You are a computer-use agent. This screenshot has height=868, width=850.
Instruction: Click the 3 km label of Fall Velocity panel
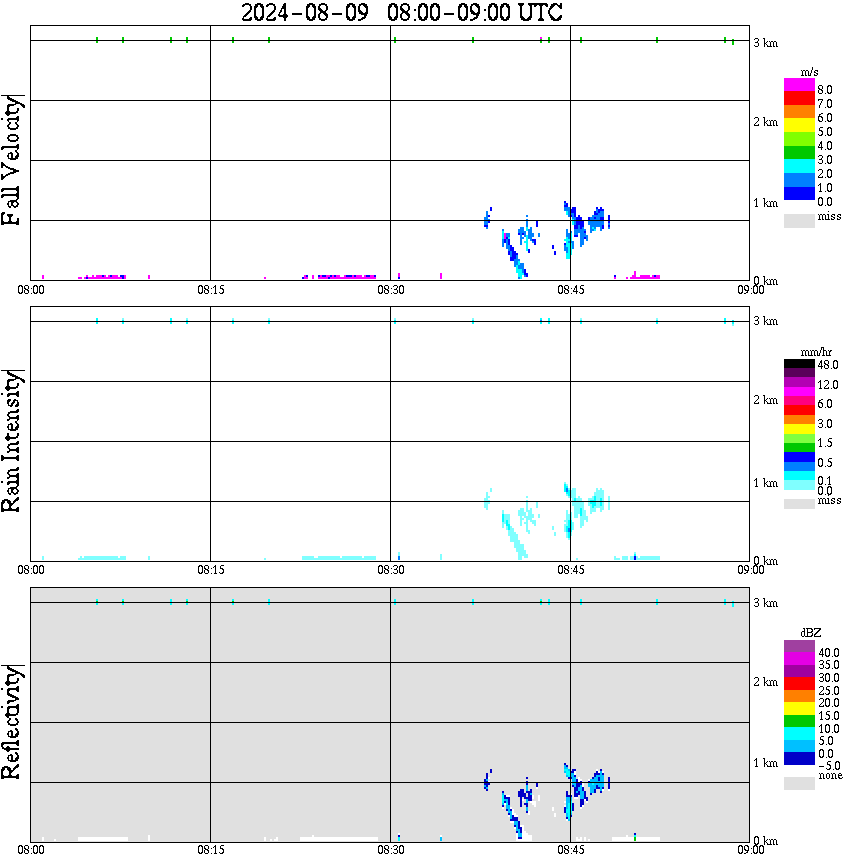(766, 43)
